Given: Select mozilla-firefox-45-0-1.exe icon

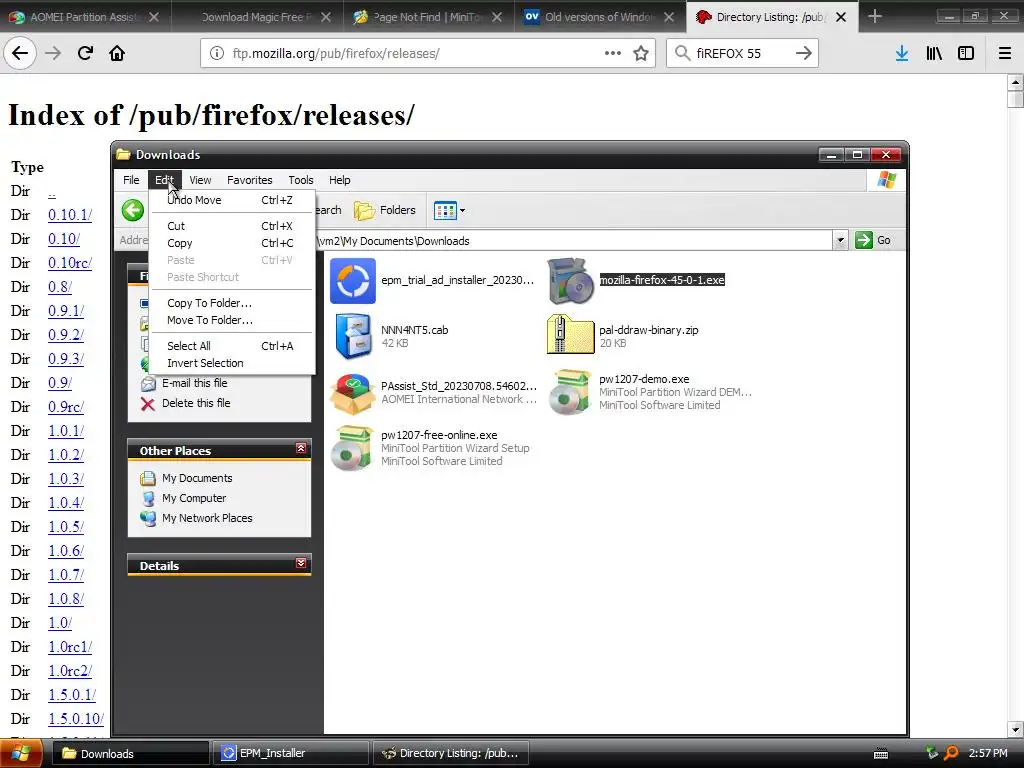Looking at the screenshot, I should coord(570,281).
